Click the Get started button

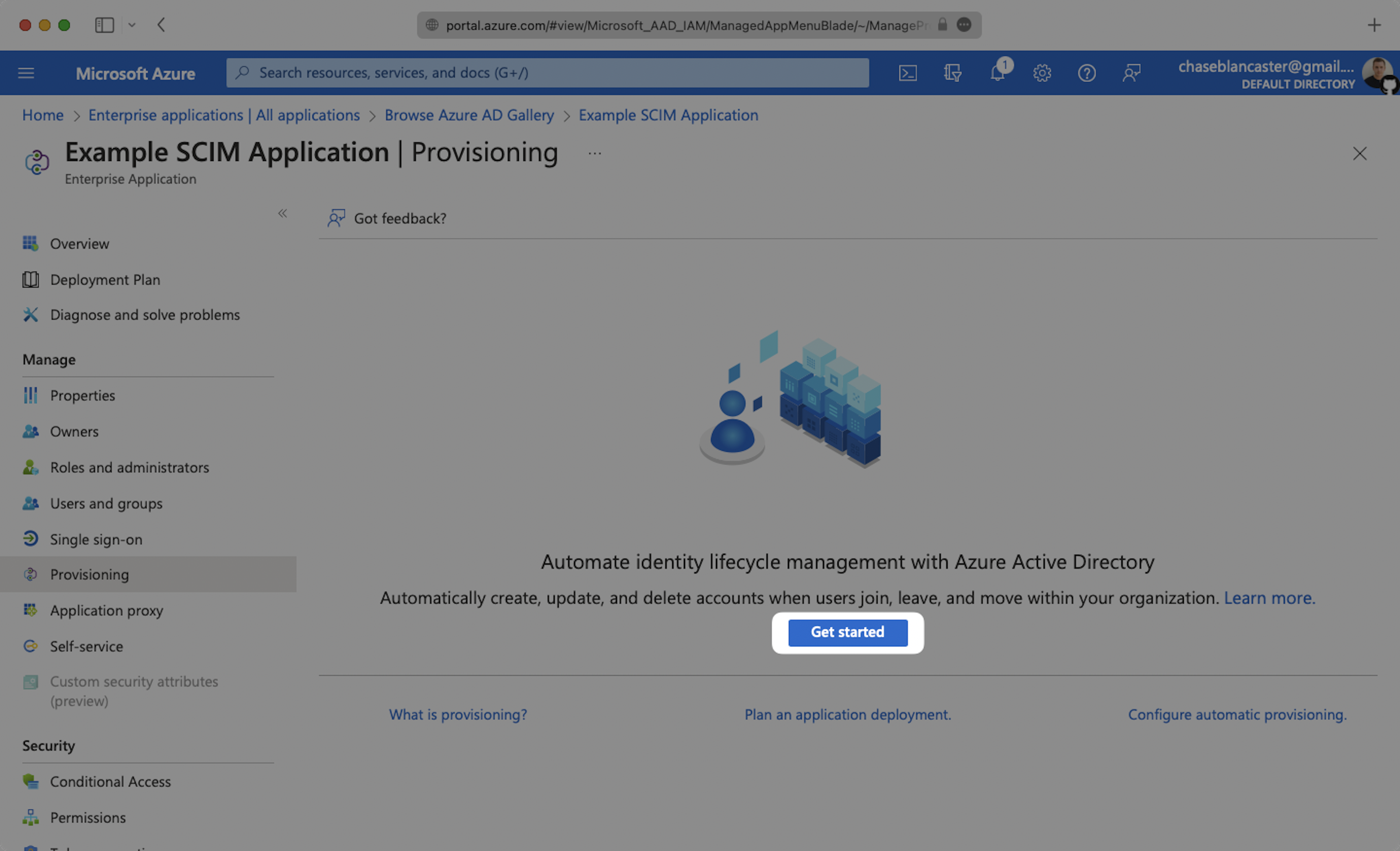(x=847, y=632)
